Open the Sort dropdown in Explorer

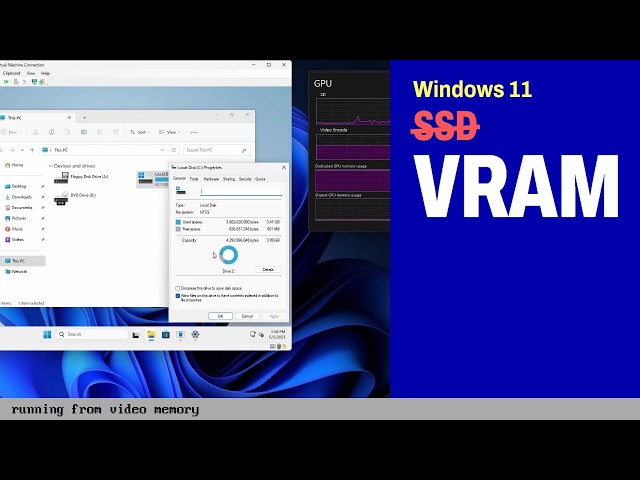tap(139, 132)
